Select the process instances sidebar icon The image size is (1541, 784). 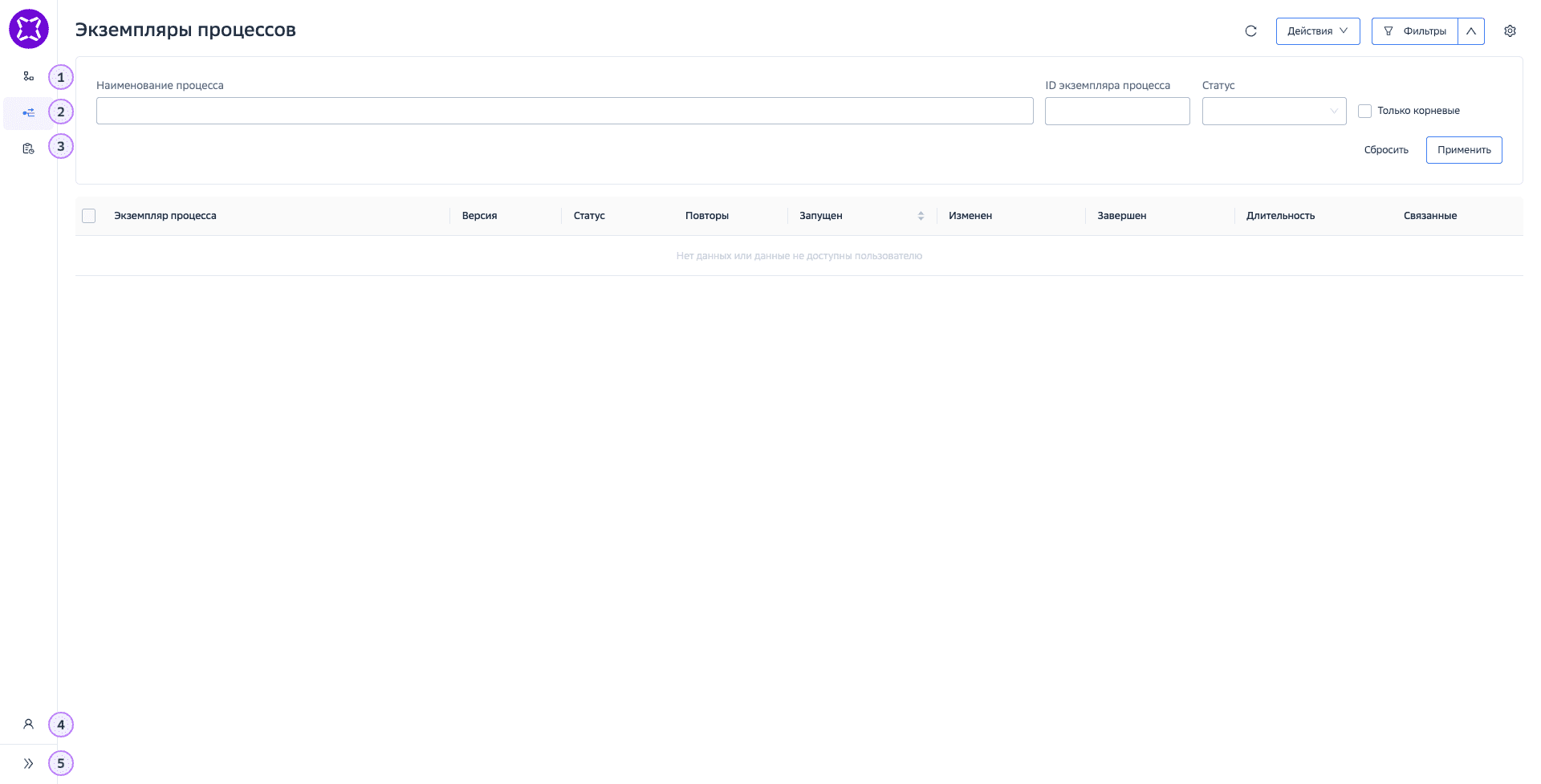(29, 112)
